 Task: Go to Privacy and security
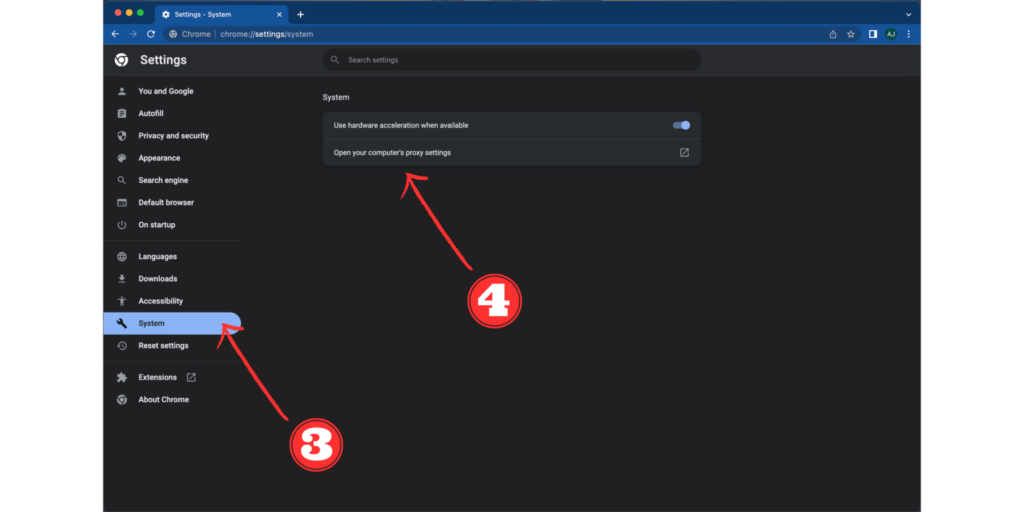pyautogui.click(x=172, y=136)
